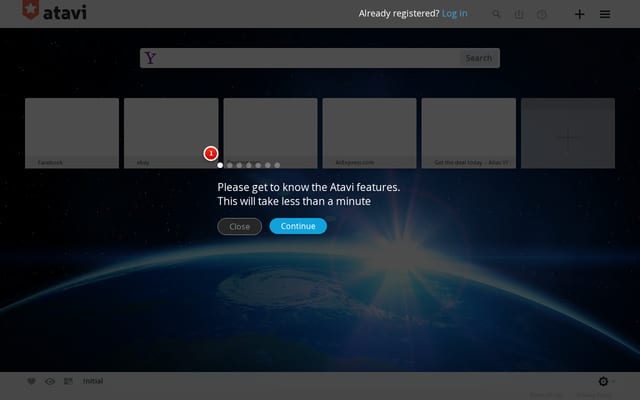Open the gear settings icon
The height and width of the screenshot is (400, 640).
[x=603, y=381]
